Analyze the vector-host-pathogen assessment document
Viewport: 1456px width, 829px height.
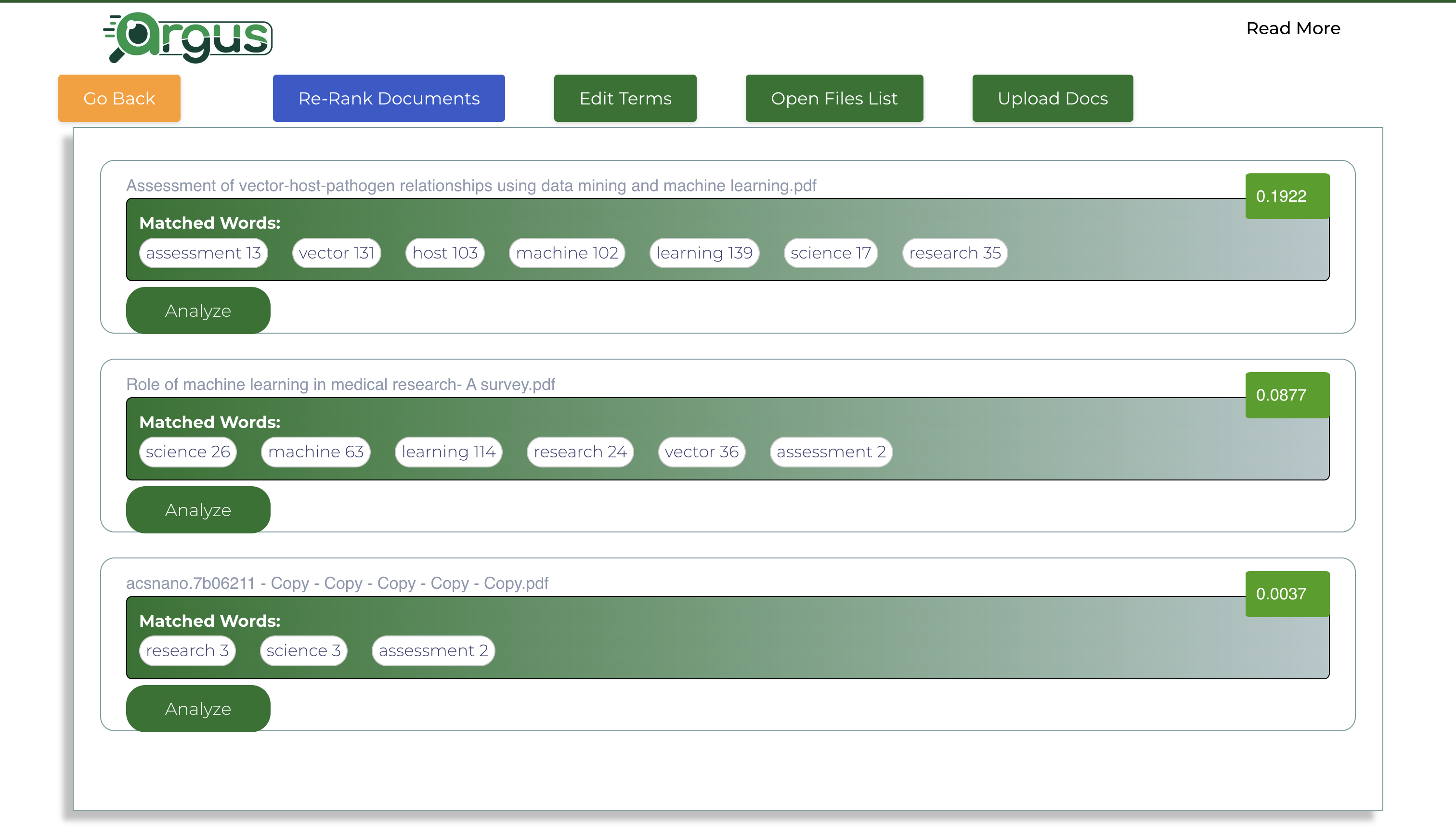(x=198, y=311)
